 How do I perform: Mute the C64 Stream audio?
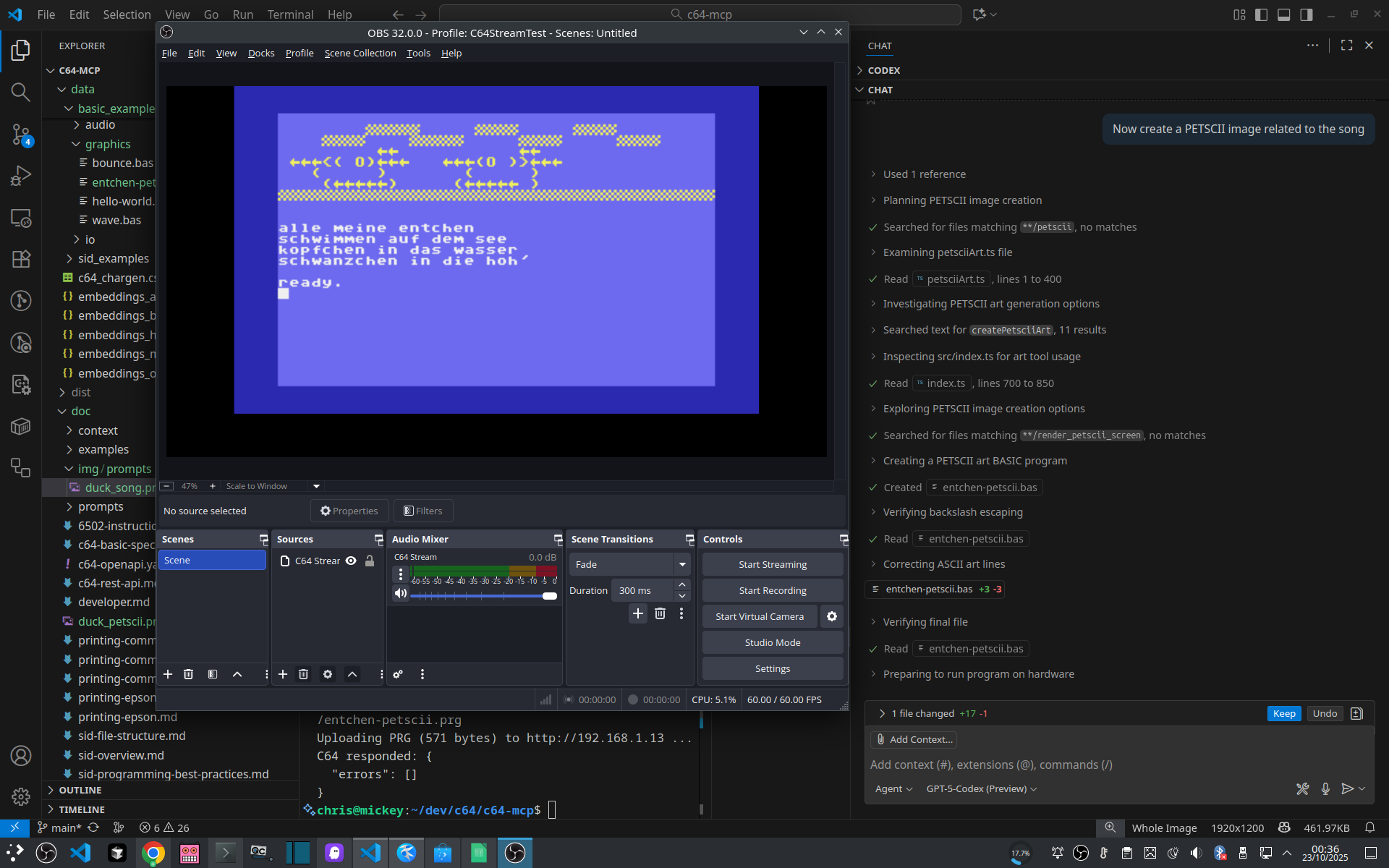click(x=400, y=594)
